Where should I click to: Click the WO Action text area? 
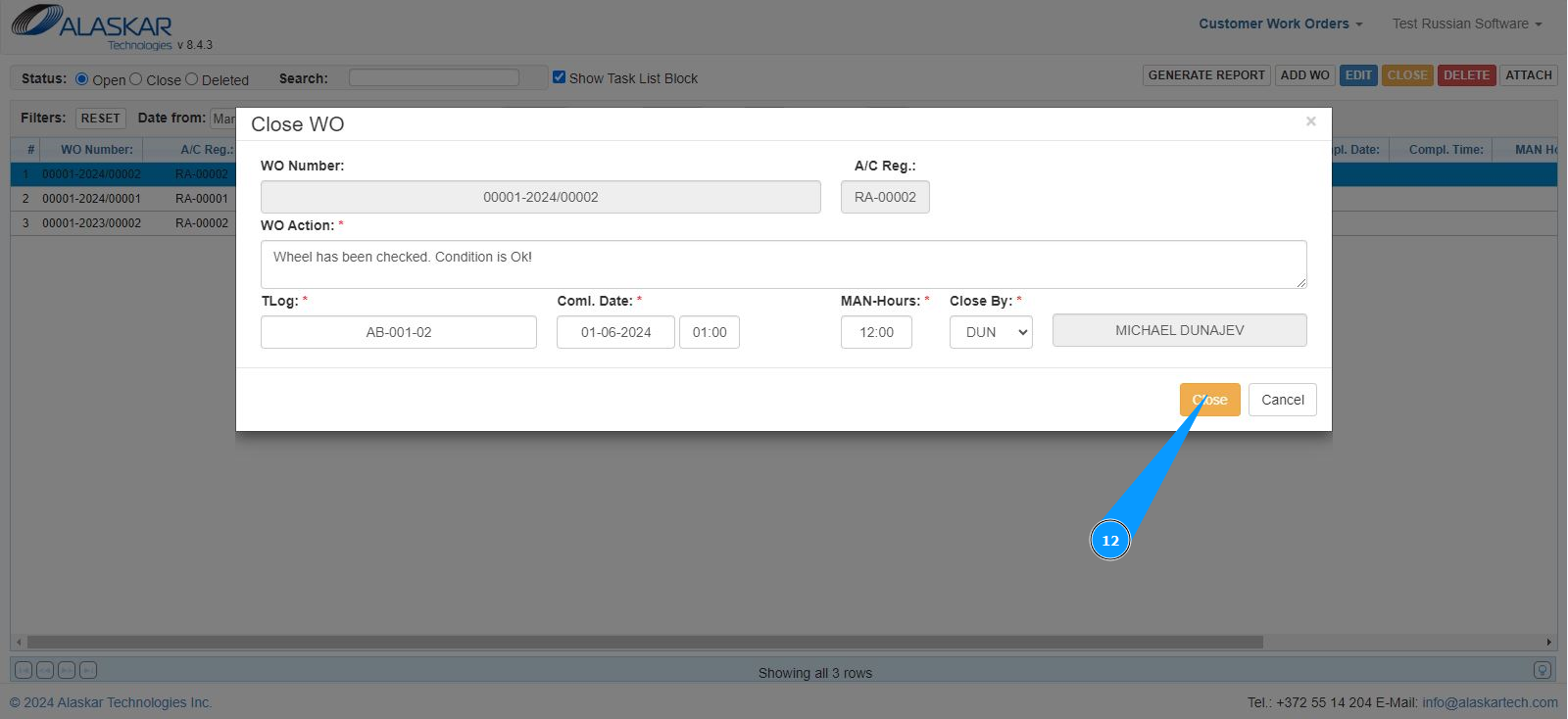coord(783,264)
